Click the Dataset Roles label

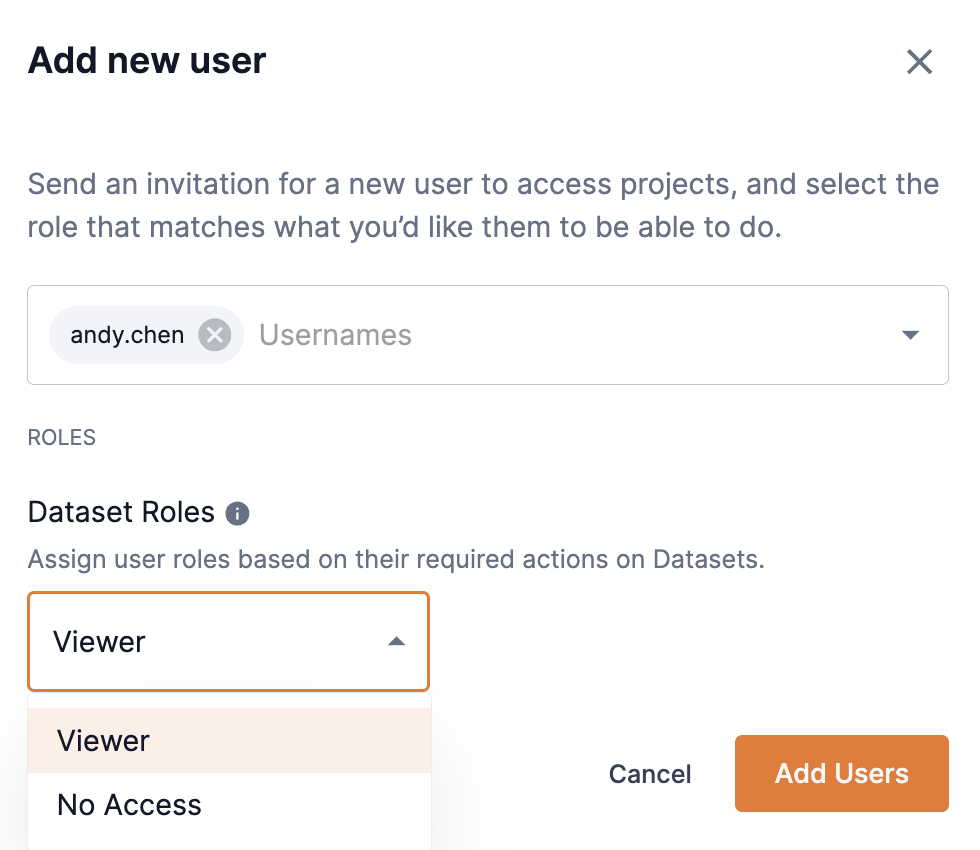121,512
